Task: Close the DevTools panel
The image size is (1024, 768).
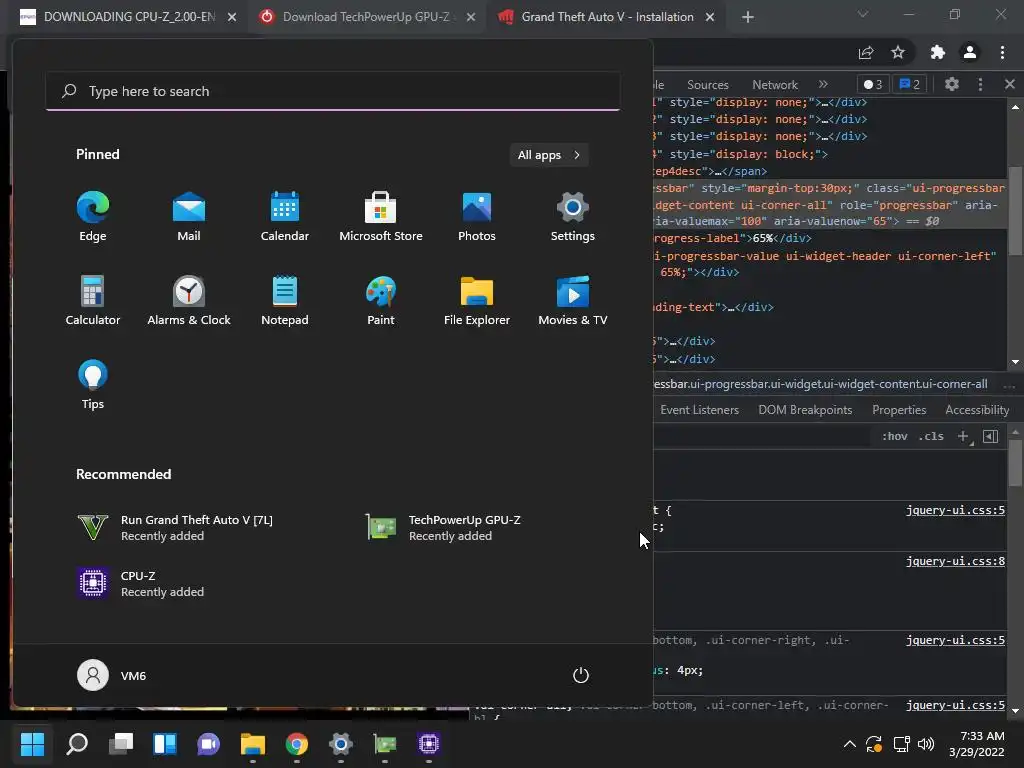Action: (x=1010, y=84)
